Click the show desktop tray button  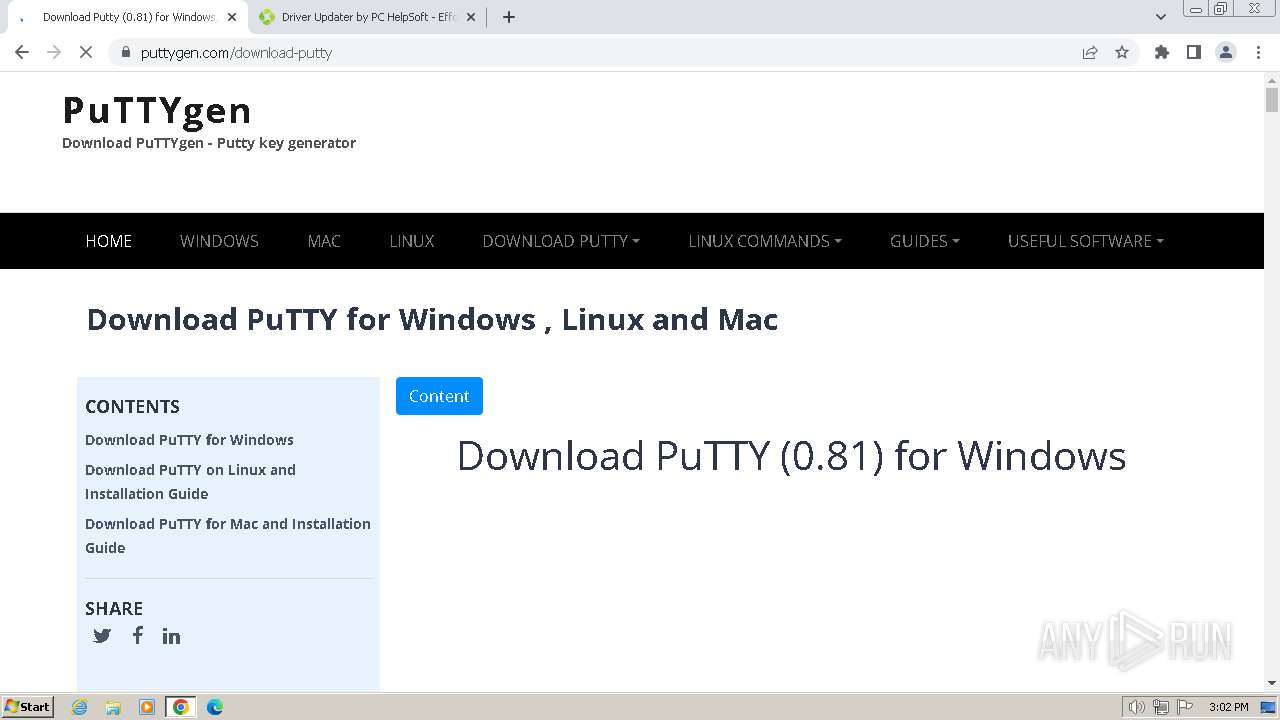[x=1268, y=707]
